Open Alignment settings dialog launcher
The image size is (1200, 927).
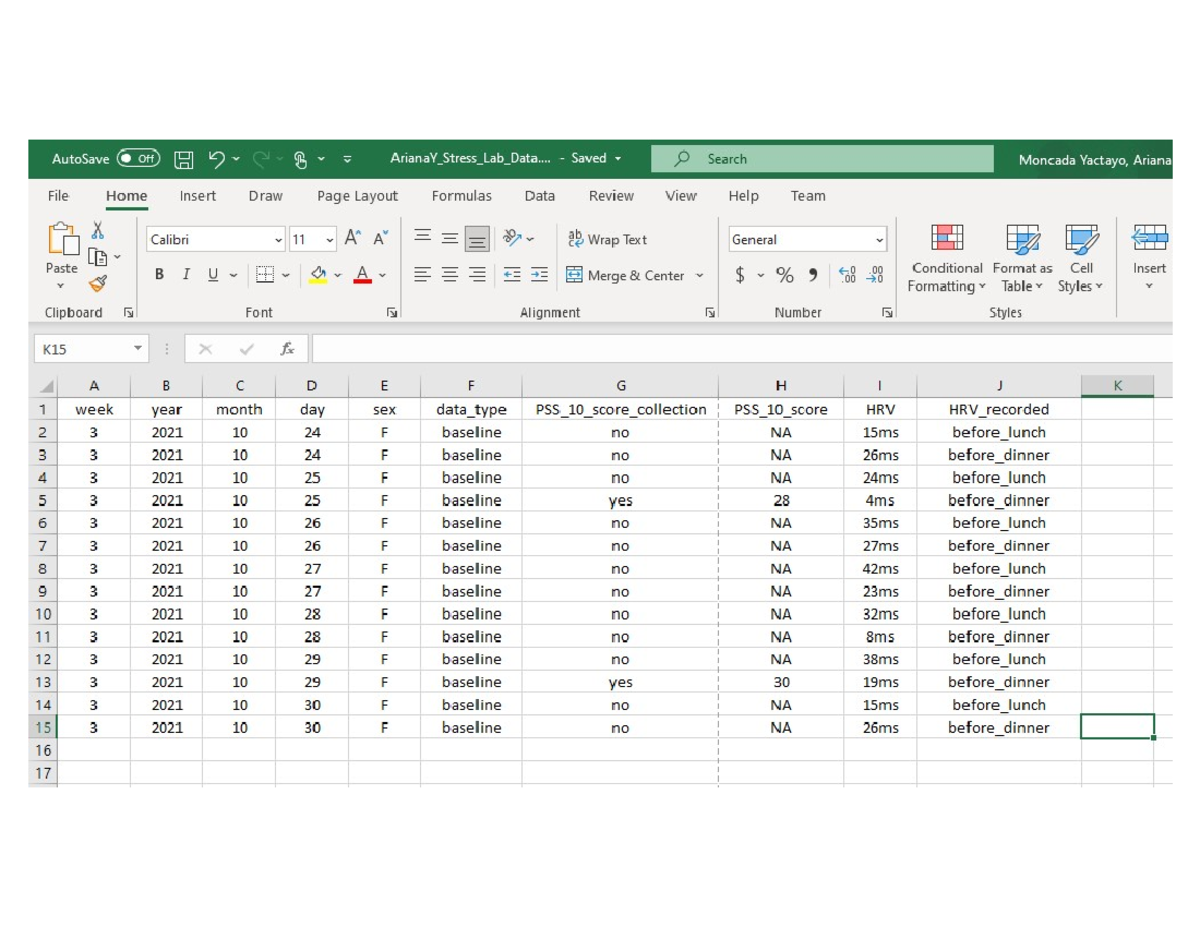click(710, 313)
